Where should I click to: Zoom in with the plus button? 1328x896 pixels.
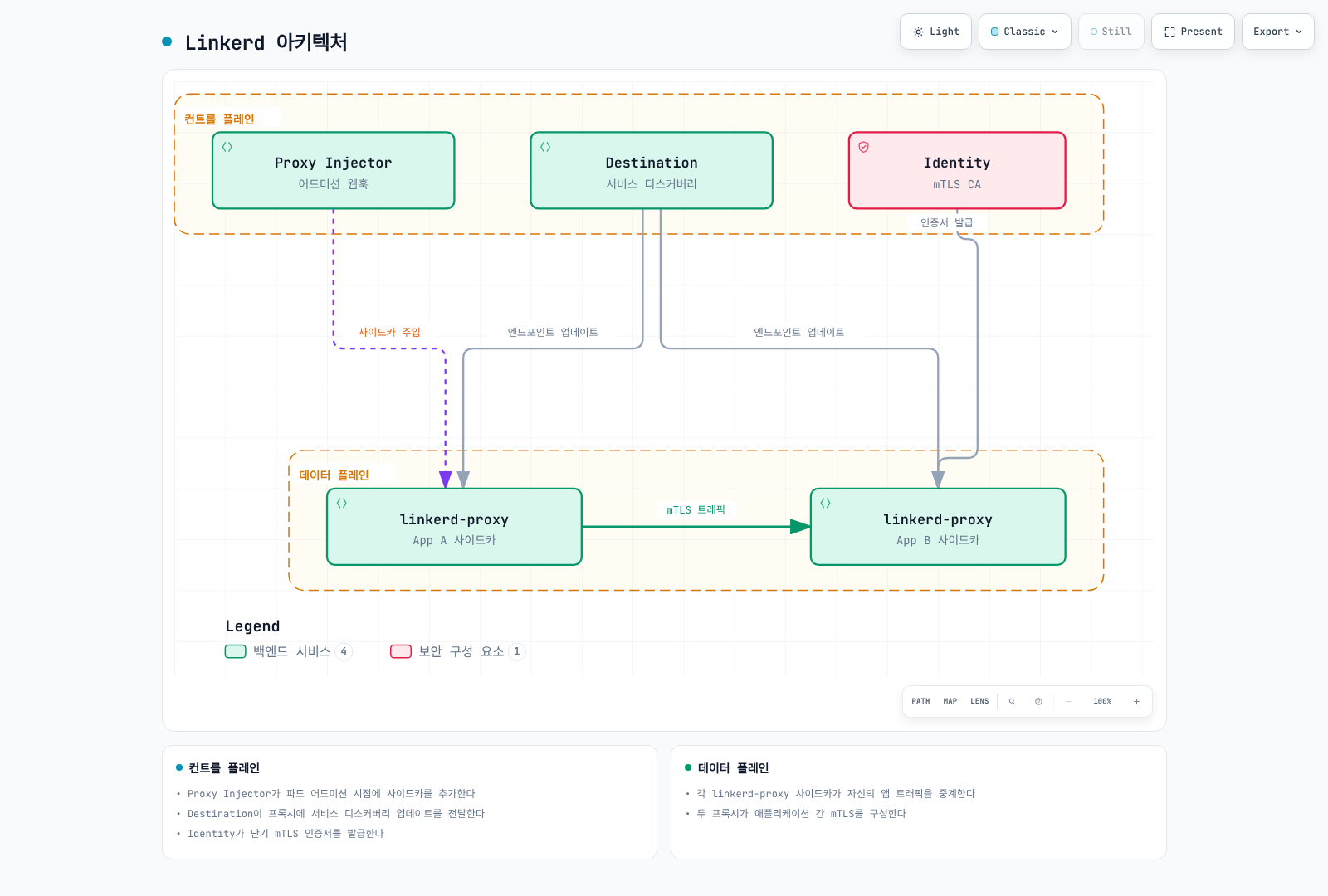1136,701
